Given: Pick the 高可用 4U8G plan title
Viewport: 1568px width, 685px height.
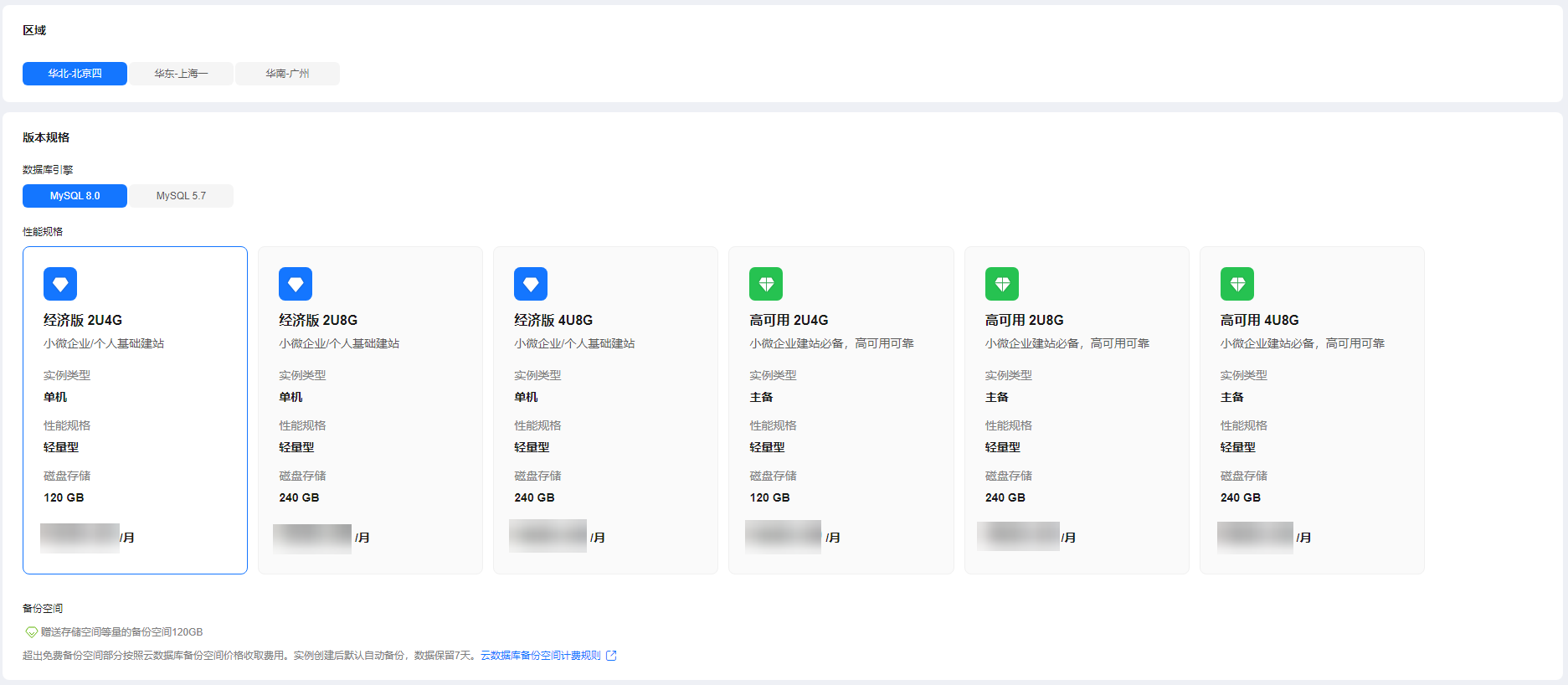Looking at the screenshot, I should click(1259, 320).
